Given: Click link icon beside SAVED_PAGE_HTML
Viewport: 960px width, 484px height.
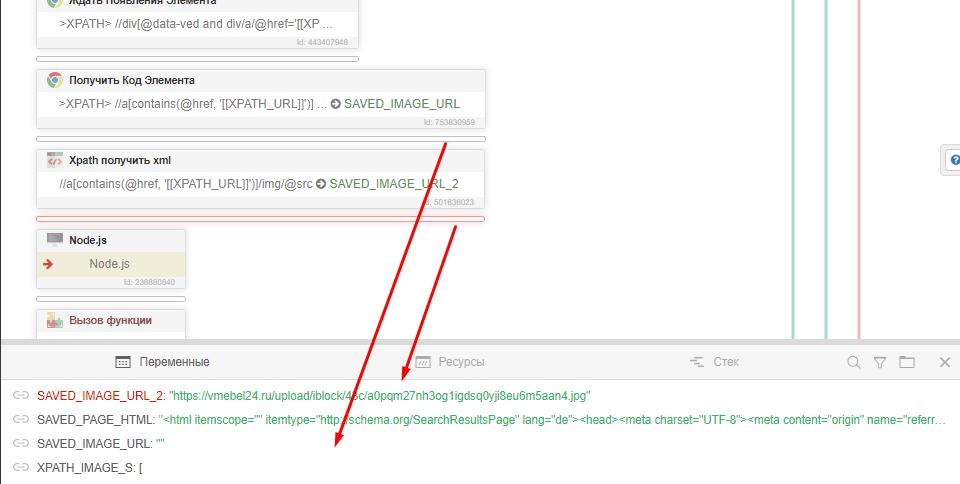Looking at the screenshot, I should pos(20,419).
